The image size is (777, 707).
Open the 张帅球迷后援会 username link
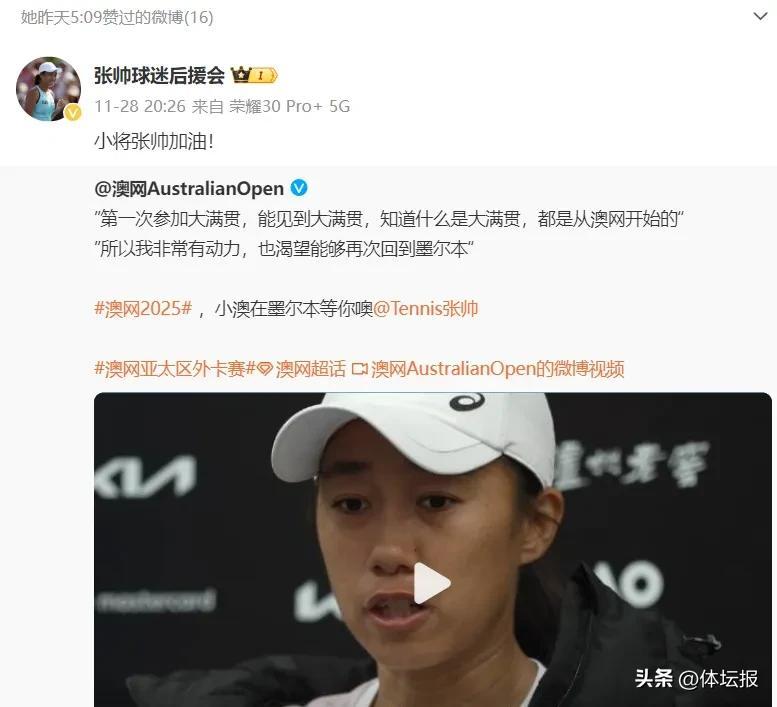pyautogui.click(x=159, y=75)
